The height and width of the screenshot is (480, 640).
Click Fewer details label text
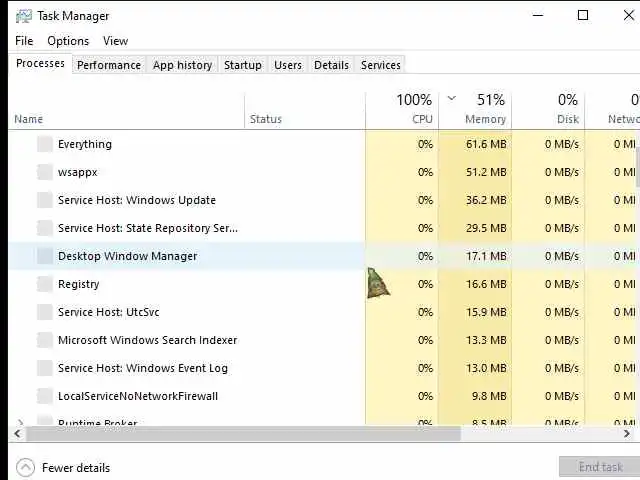[76, 468]
